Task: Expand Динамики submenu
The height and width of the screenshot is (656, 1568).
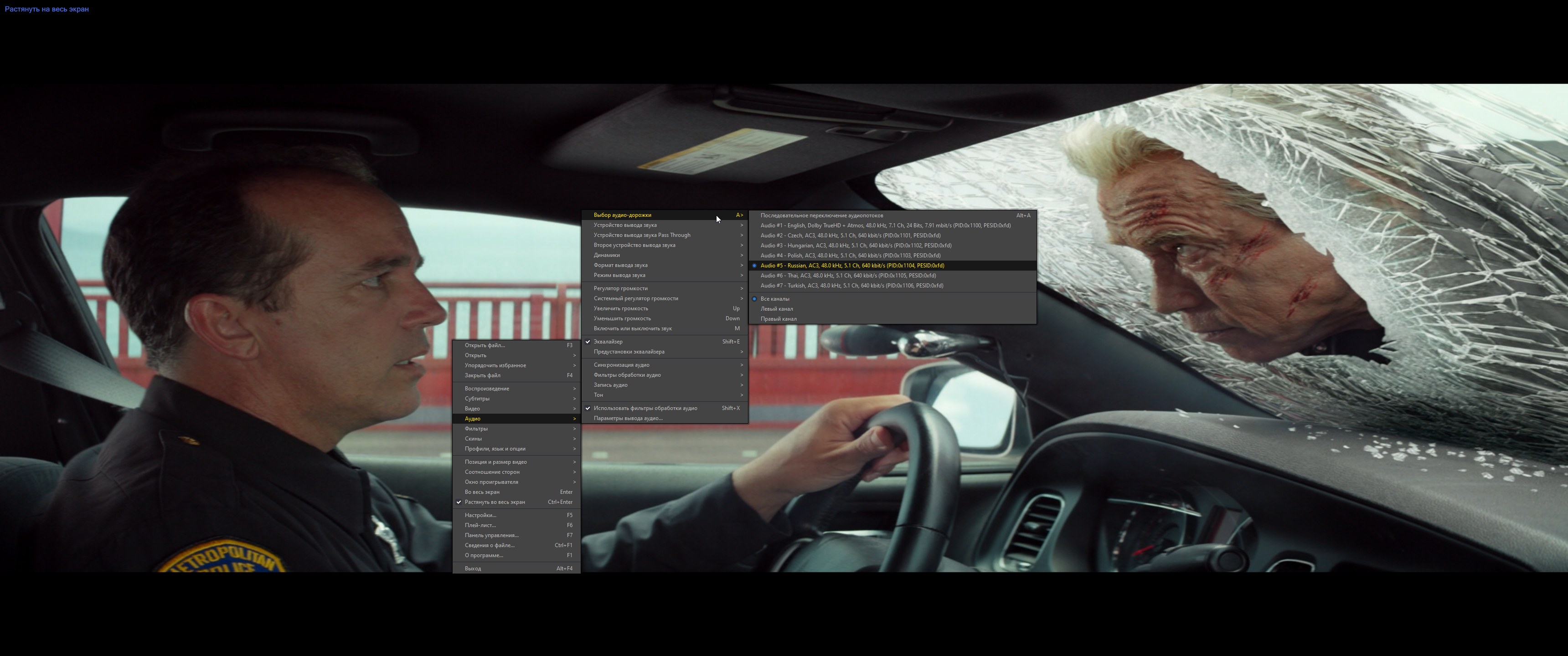Action: pyautogui.click(x=665, y=255)
